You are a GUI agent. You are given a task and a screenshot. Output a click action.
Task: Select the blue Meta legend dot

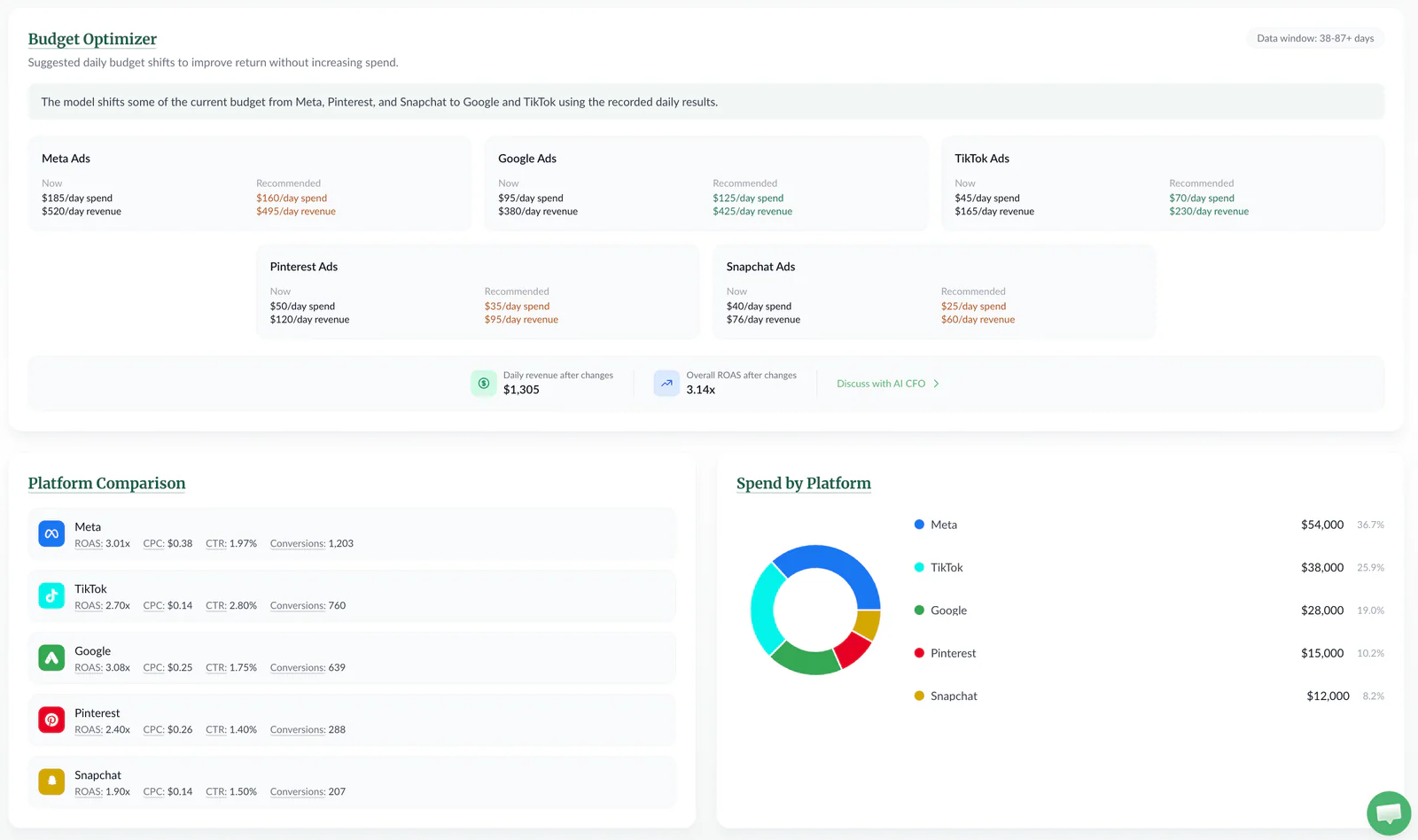click(919, 525)
